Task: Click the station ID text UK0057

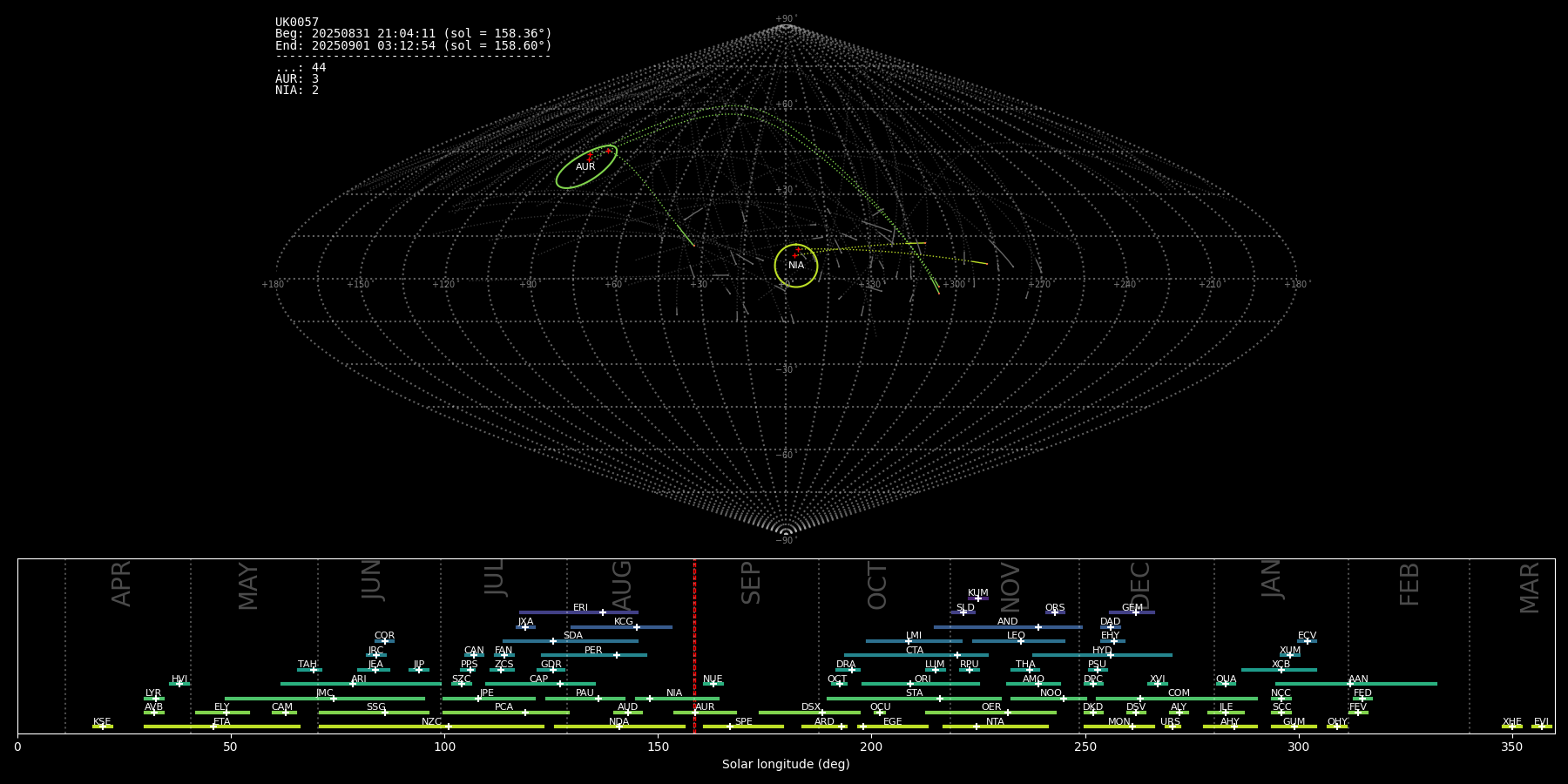Action: coord(297,23)
